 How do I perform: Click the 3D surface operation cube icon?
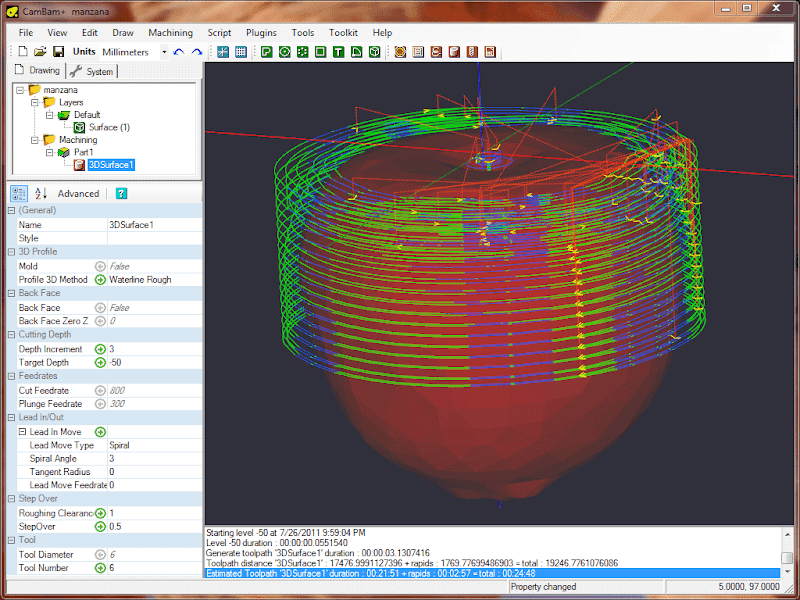[x=375, y=51]
